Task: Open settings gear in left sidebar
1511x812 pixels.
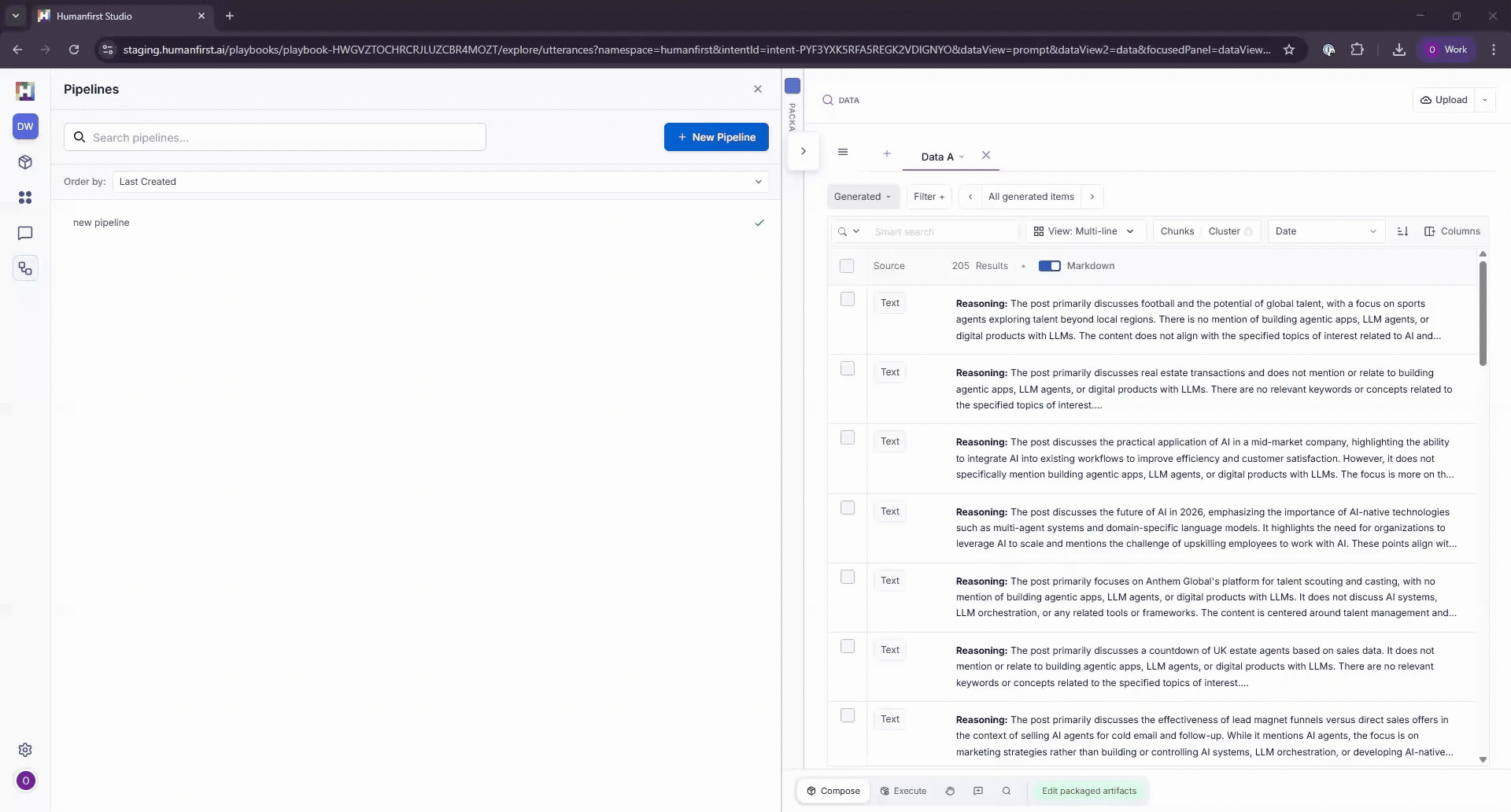Action: [x=25, y=750]
